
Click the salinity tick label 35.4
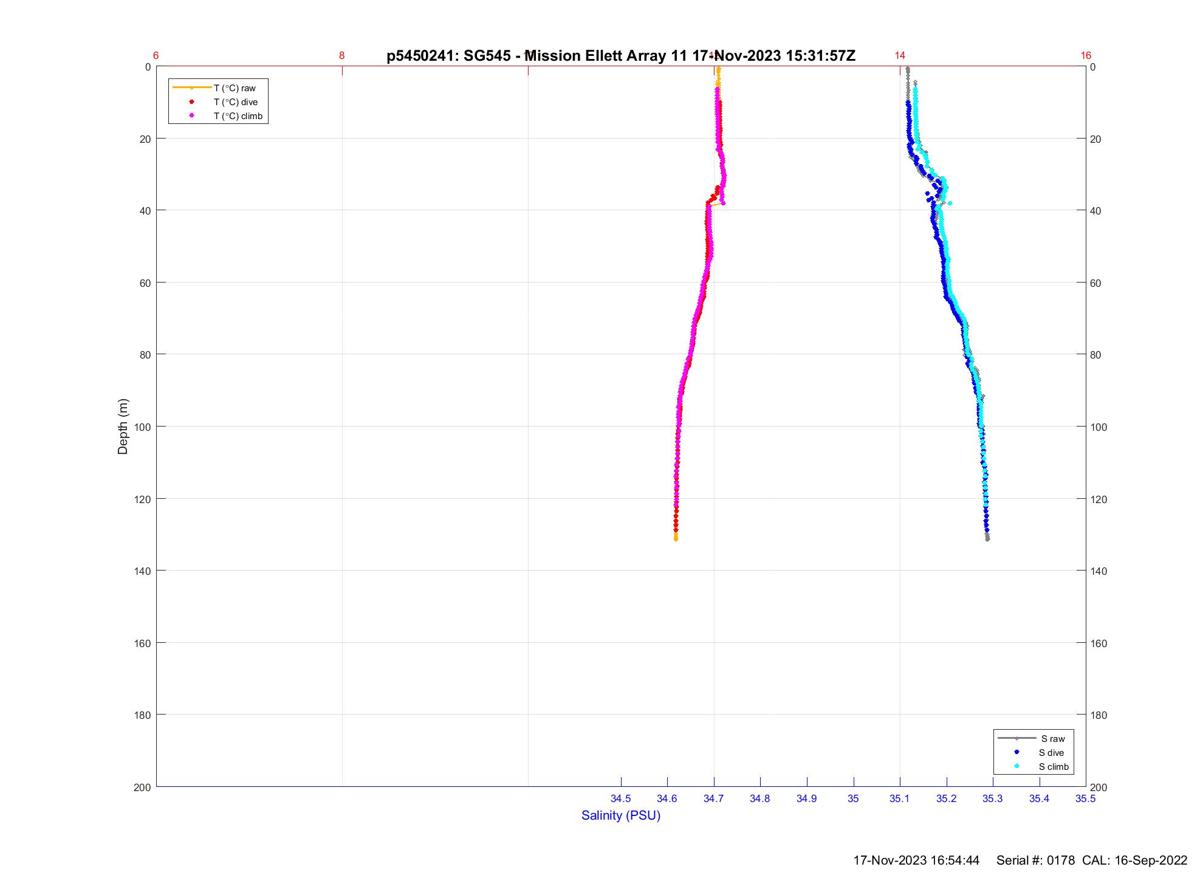pyautogui.click(x=1039, y=798)
